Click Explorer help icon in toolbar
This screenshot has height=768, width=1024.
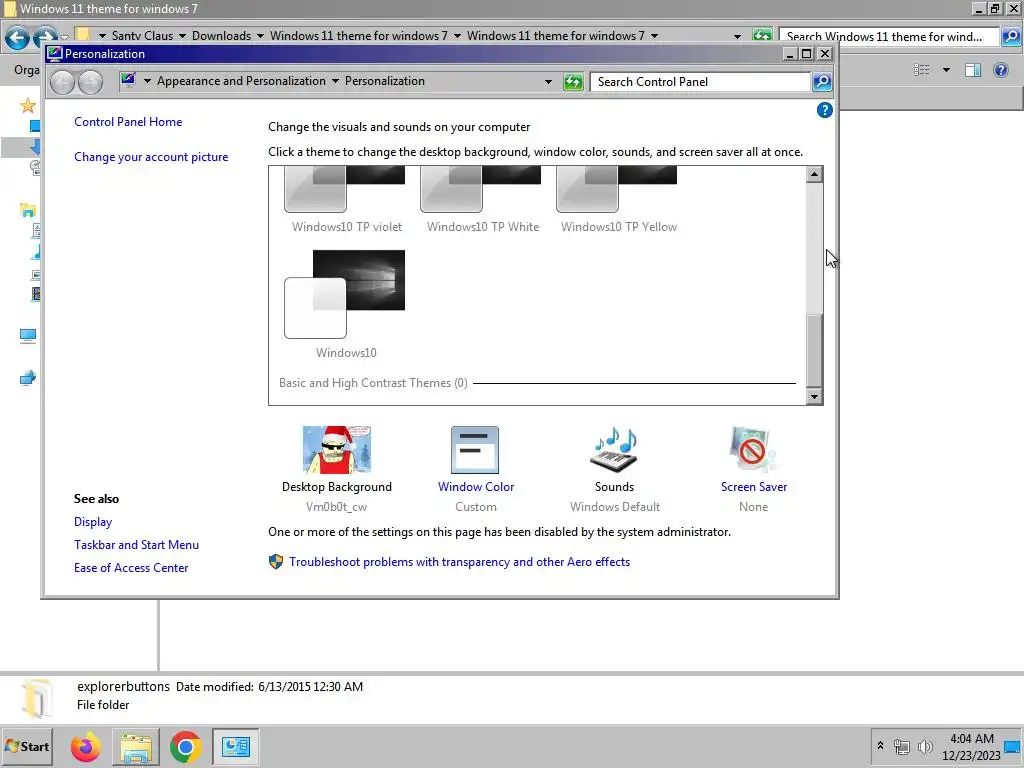(1000, 70)
